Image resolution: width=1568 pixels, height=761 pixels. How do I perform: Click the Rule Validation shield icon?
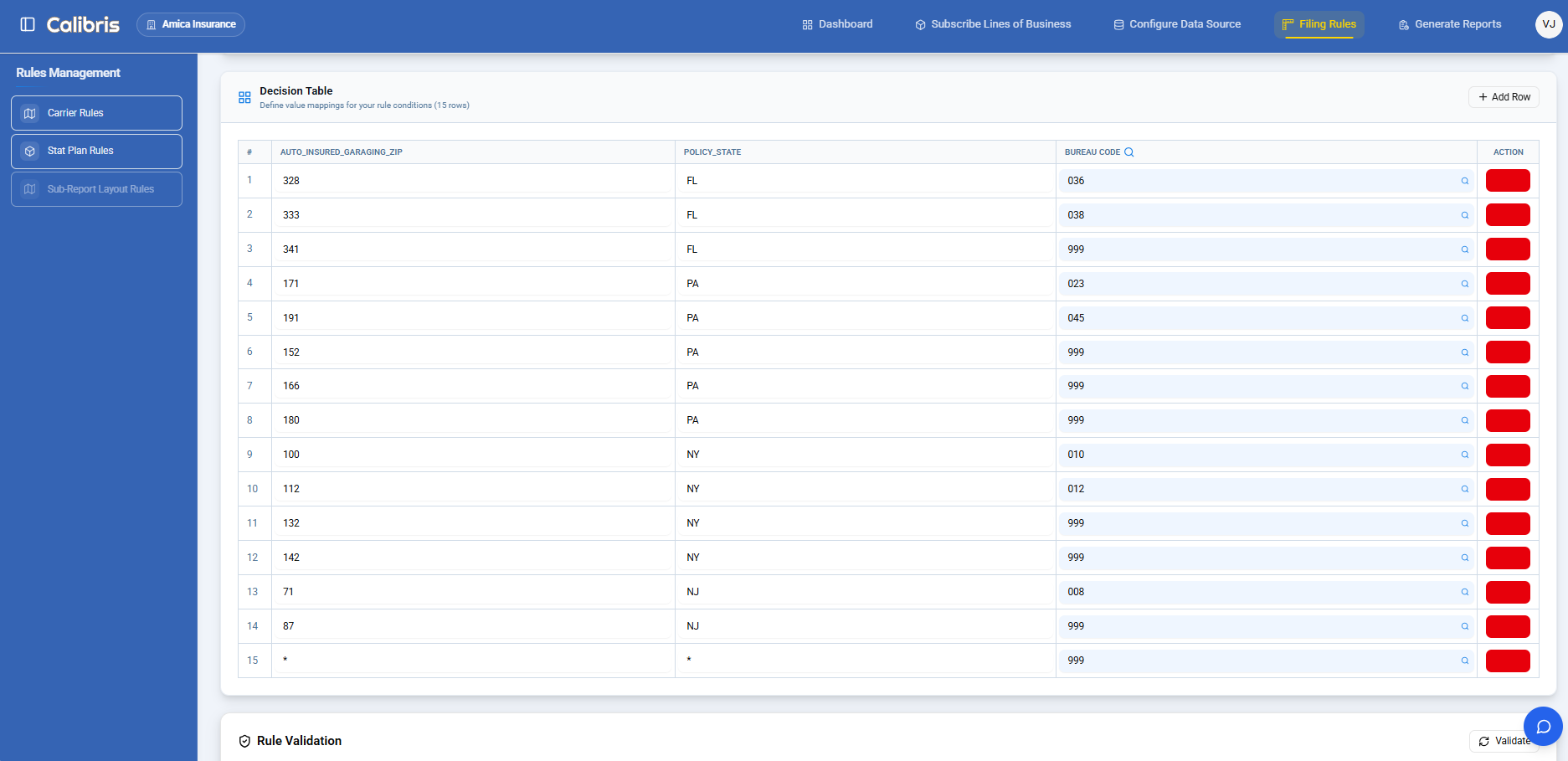pyautogui.click(x=243, y=740)
